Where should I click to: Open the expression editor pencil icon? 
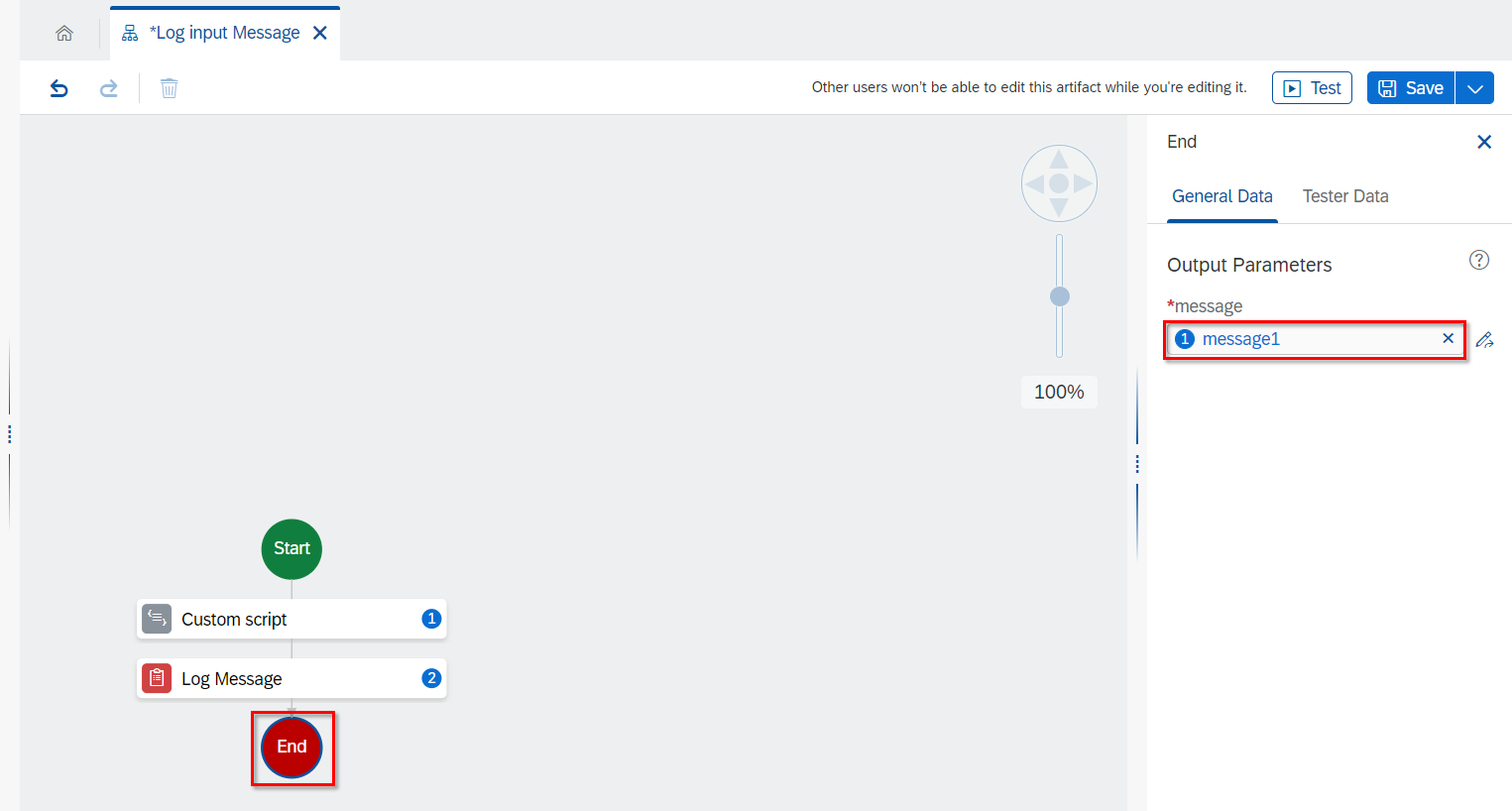1484,339
